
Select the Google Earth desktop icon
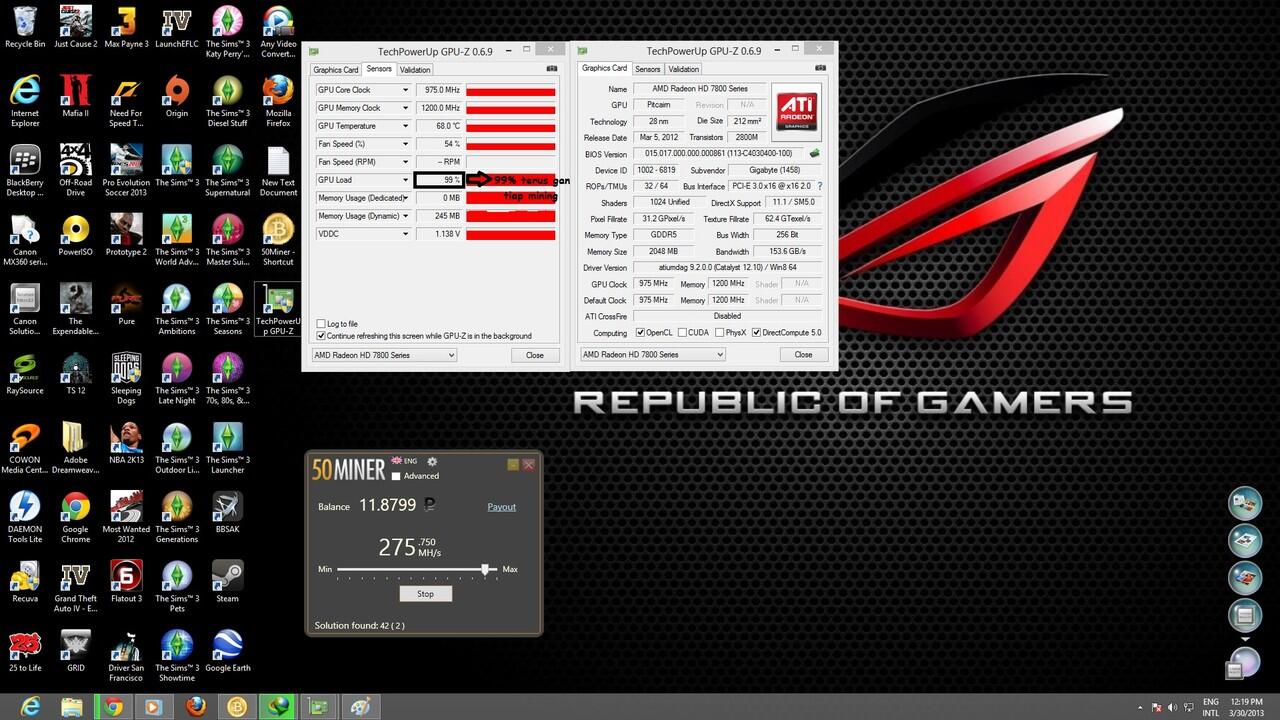[227, 651]
